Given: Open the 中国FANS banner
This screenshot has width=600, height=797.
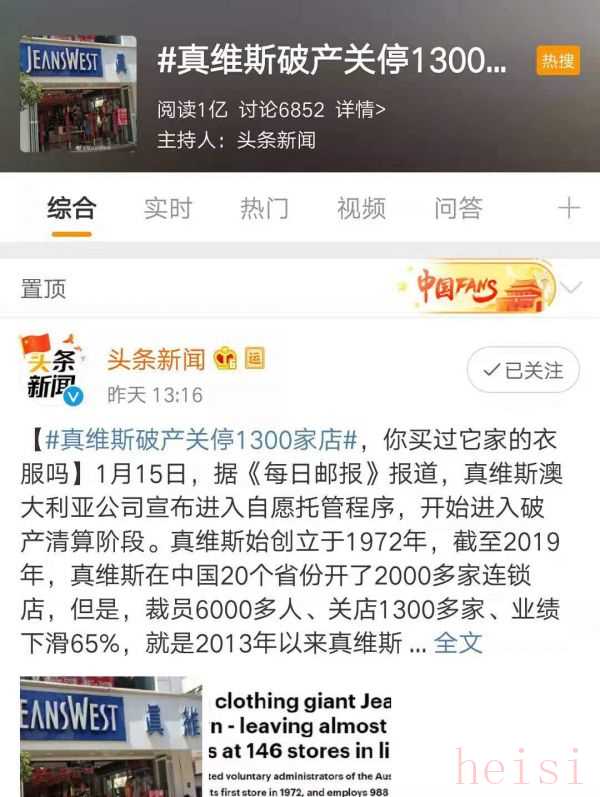Looking at the screenshot, I should pyautogui.click(x=477, y=287).
